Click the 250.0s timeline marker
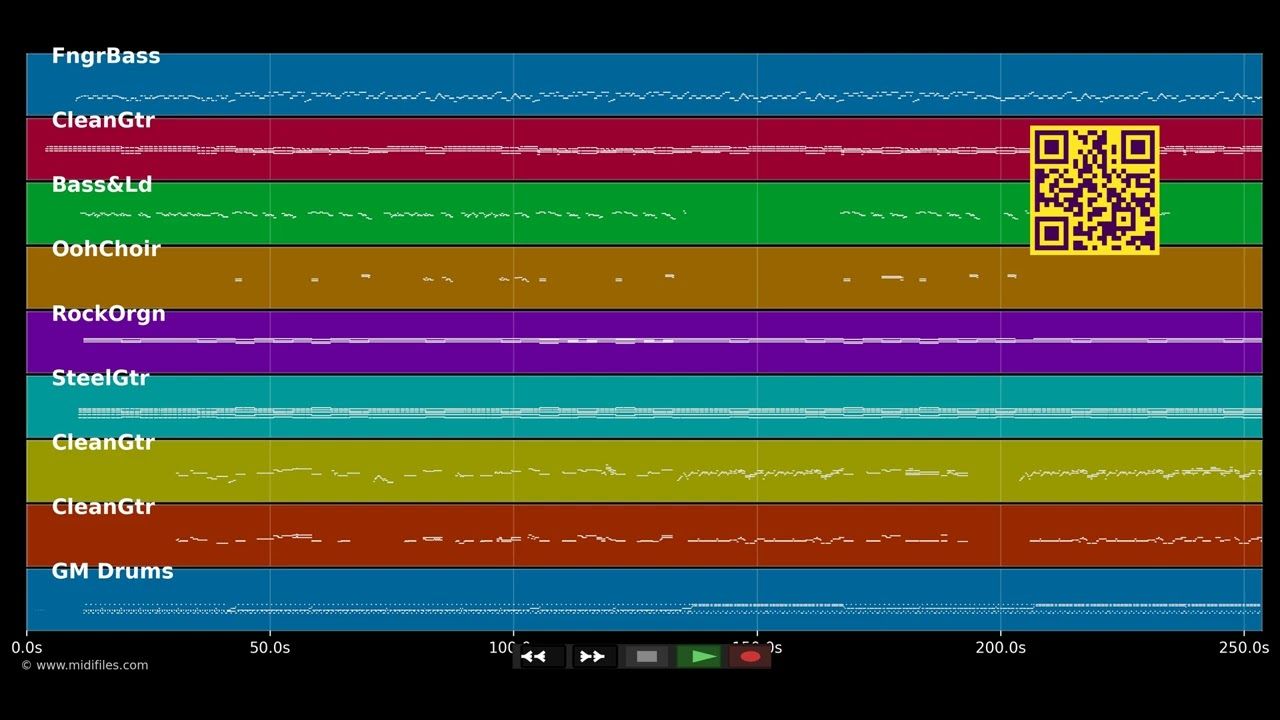Screen dimensions: 1280x720 [1244, 648]
